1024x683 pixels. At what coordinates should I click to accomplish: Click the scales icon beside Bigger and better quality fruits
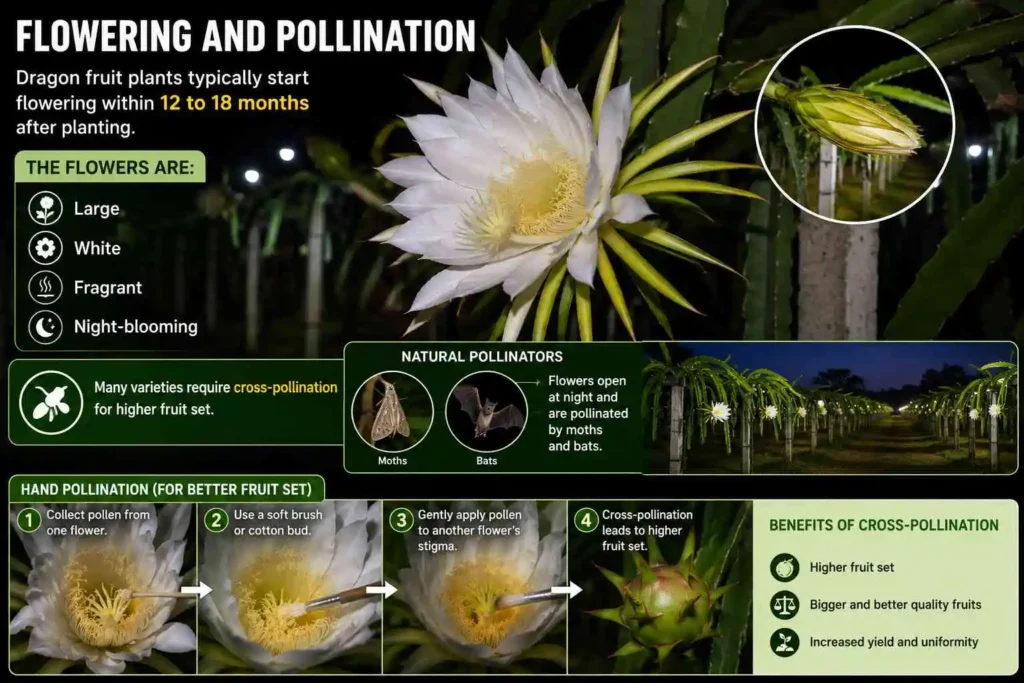point(784,605)
